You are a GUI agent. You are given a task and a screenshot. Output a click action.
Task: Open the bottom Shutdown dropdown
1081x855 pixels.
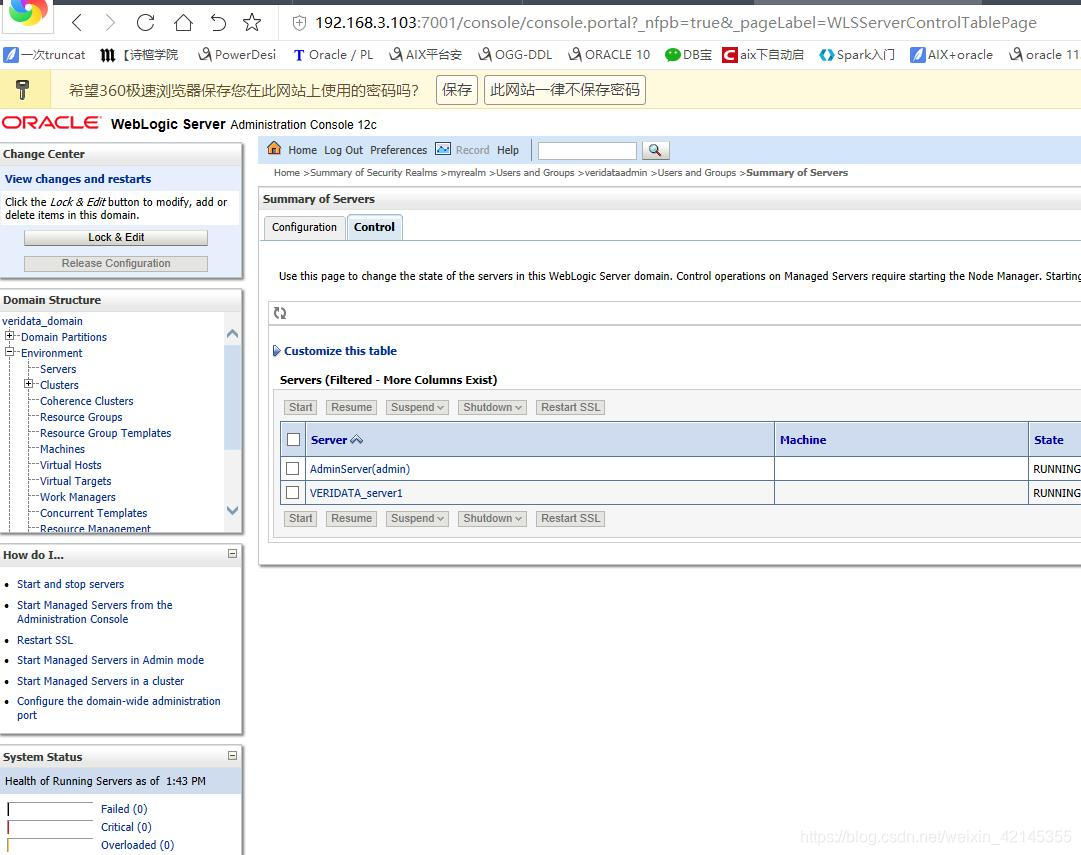pos(492,519)
